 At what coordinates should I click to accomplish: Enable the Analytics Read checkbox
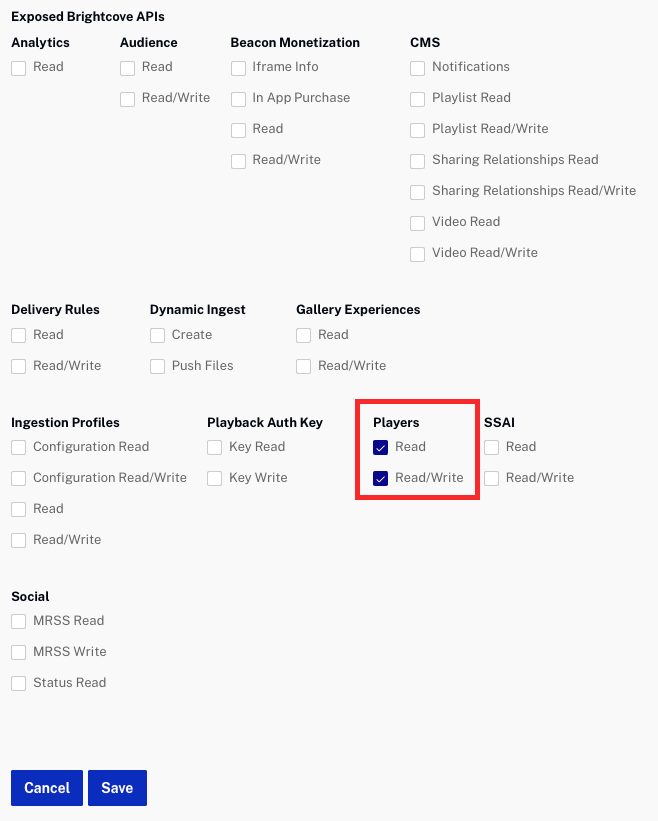click(19, 68)
